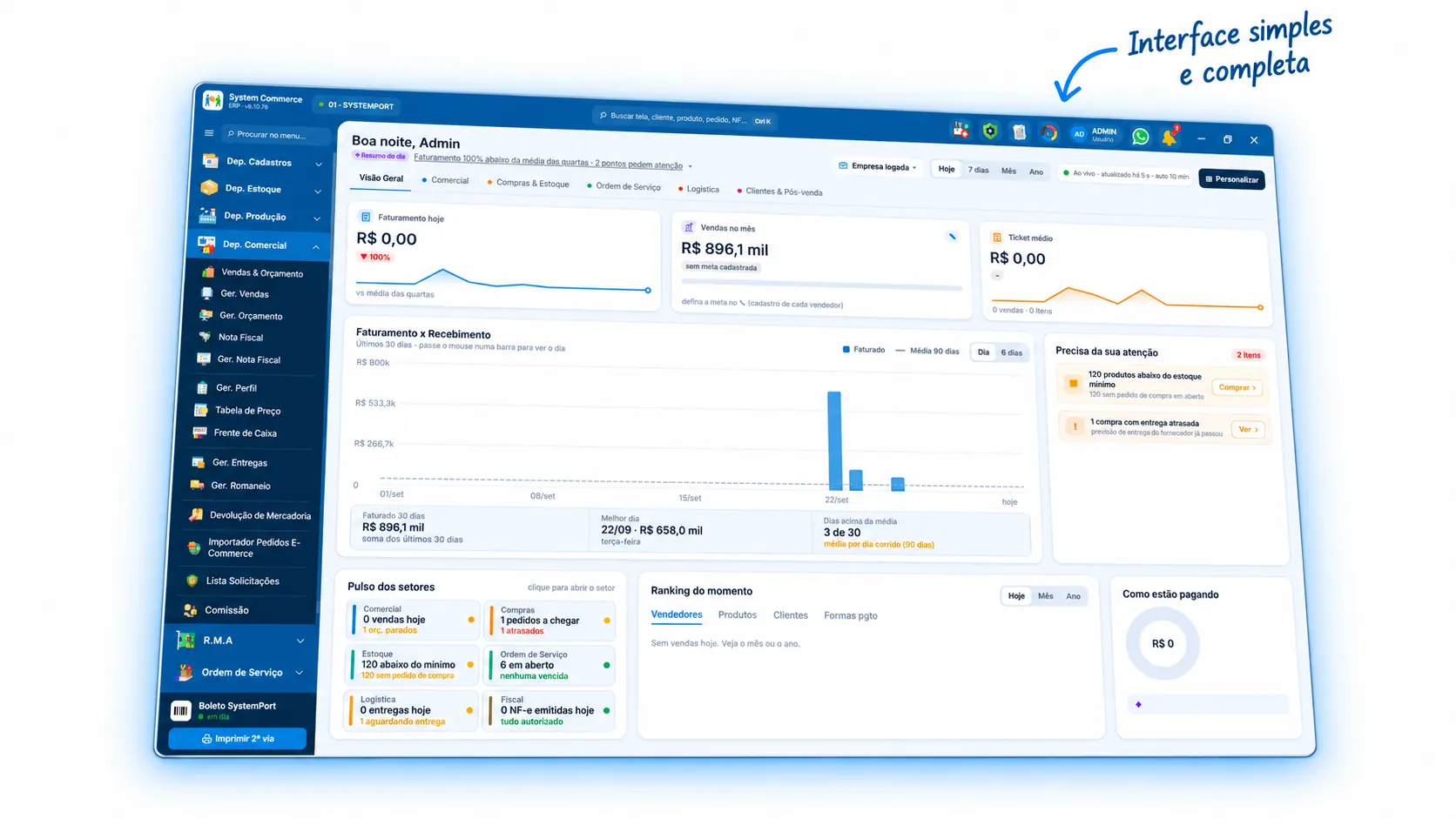Open the notifications bell
This screenshot has width=1456, height=819.
click(1169, 138)
